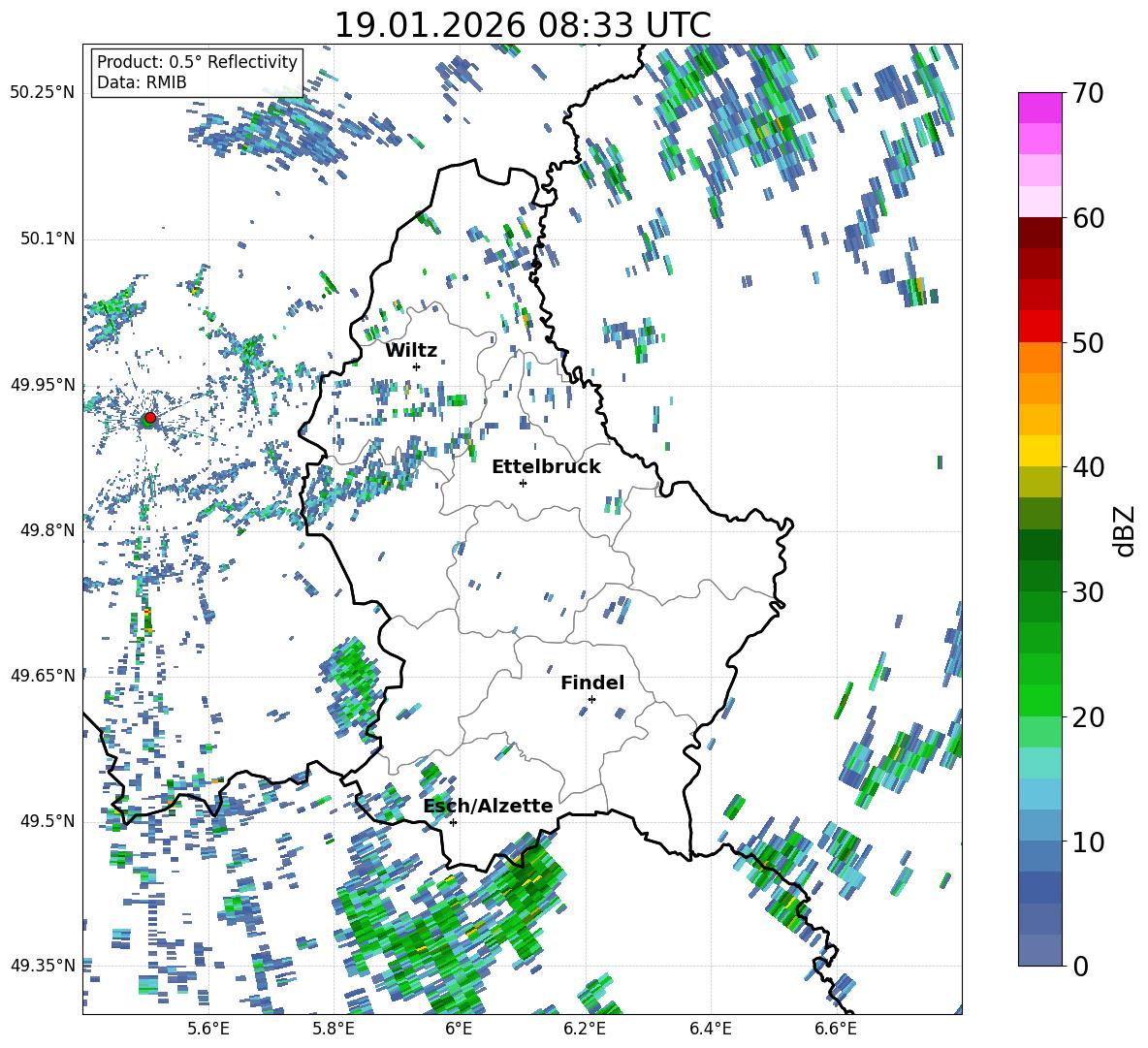Image resolution: width=1148 pixels, height=1048 pixels.
Task: Click the red radar location marker
Action: (x=150, y=418)
